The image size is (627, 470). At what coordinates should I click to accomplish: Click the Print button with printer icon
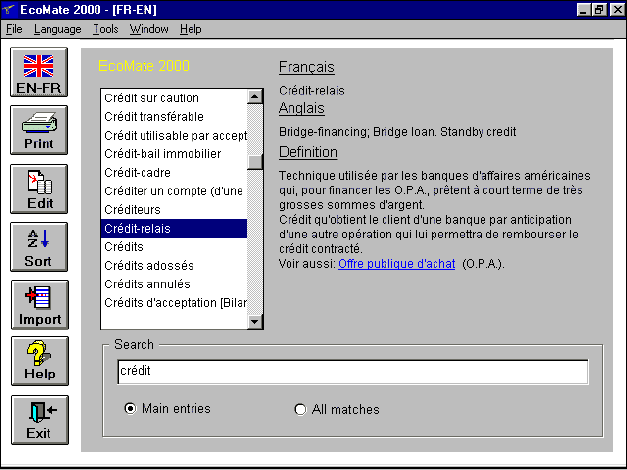point(38,132)
